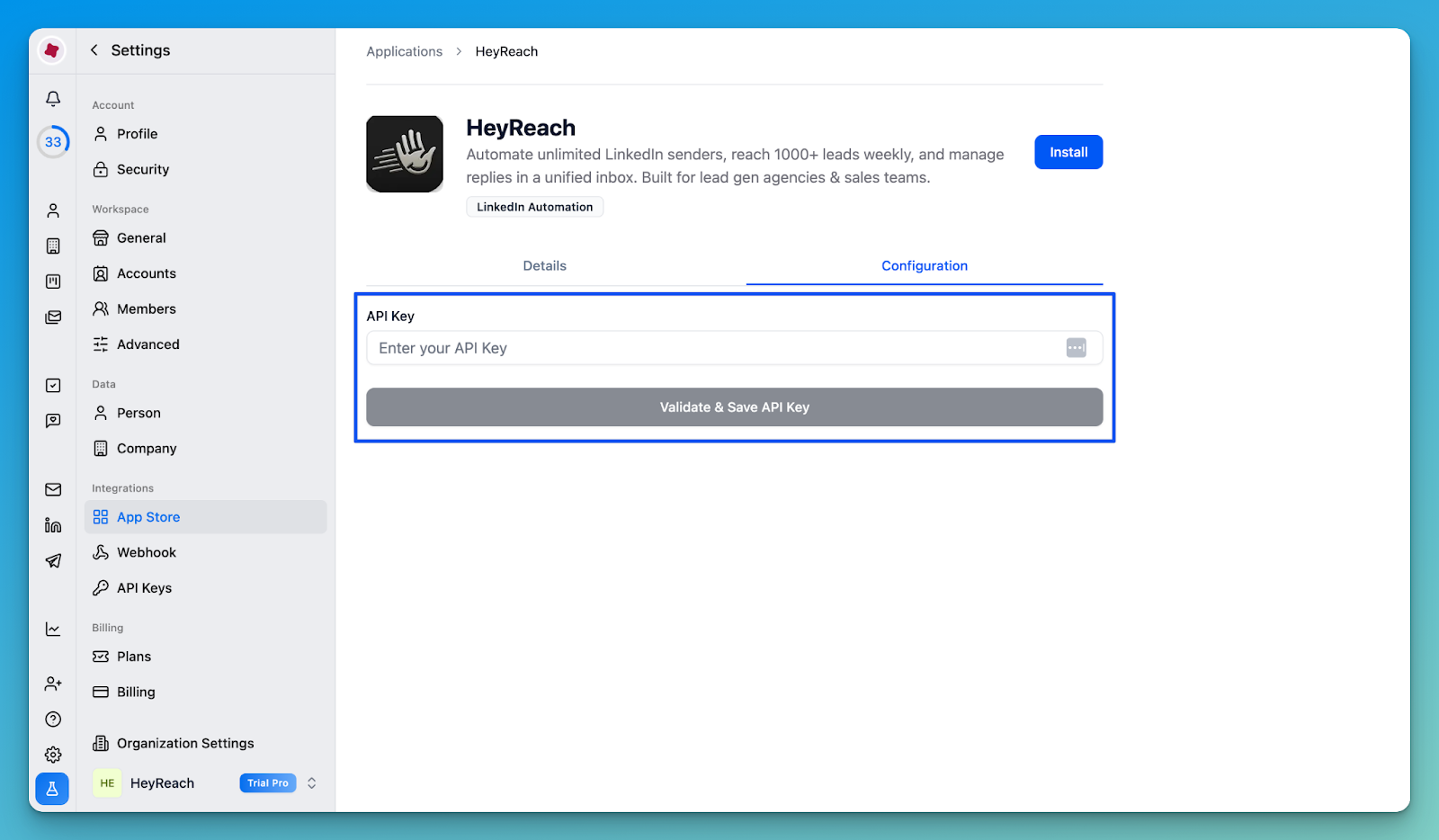Viewport: 1439px width, 840px height.
Task: Focus the Enter your API Key field
Action: pyautogui.click(x=735, y=348)
